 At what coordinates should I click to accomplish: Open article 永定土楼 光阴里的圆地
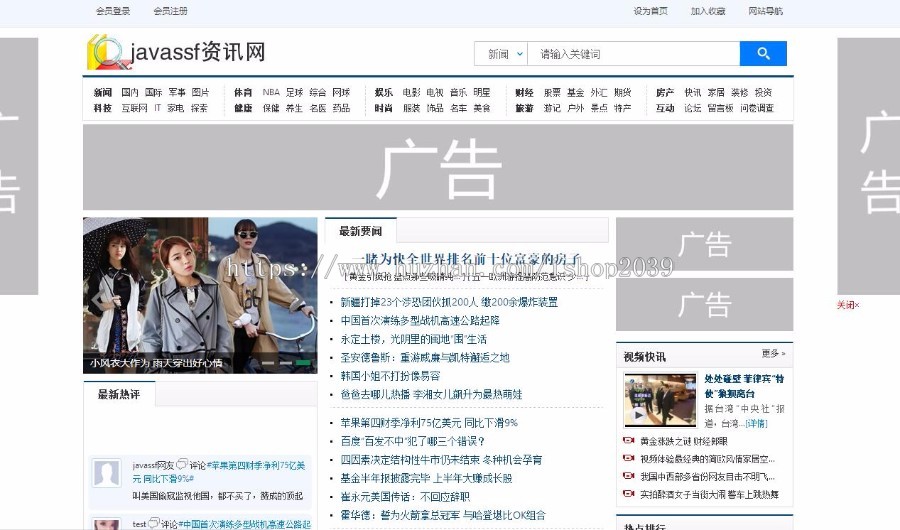pyautogui.click(x=413, y=339)
